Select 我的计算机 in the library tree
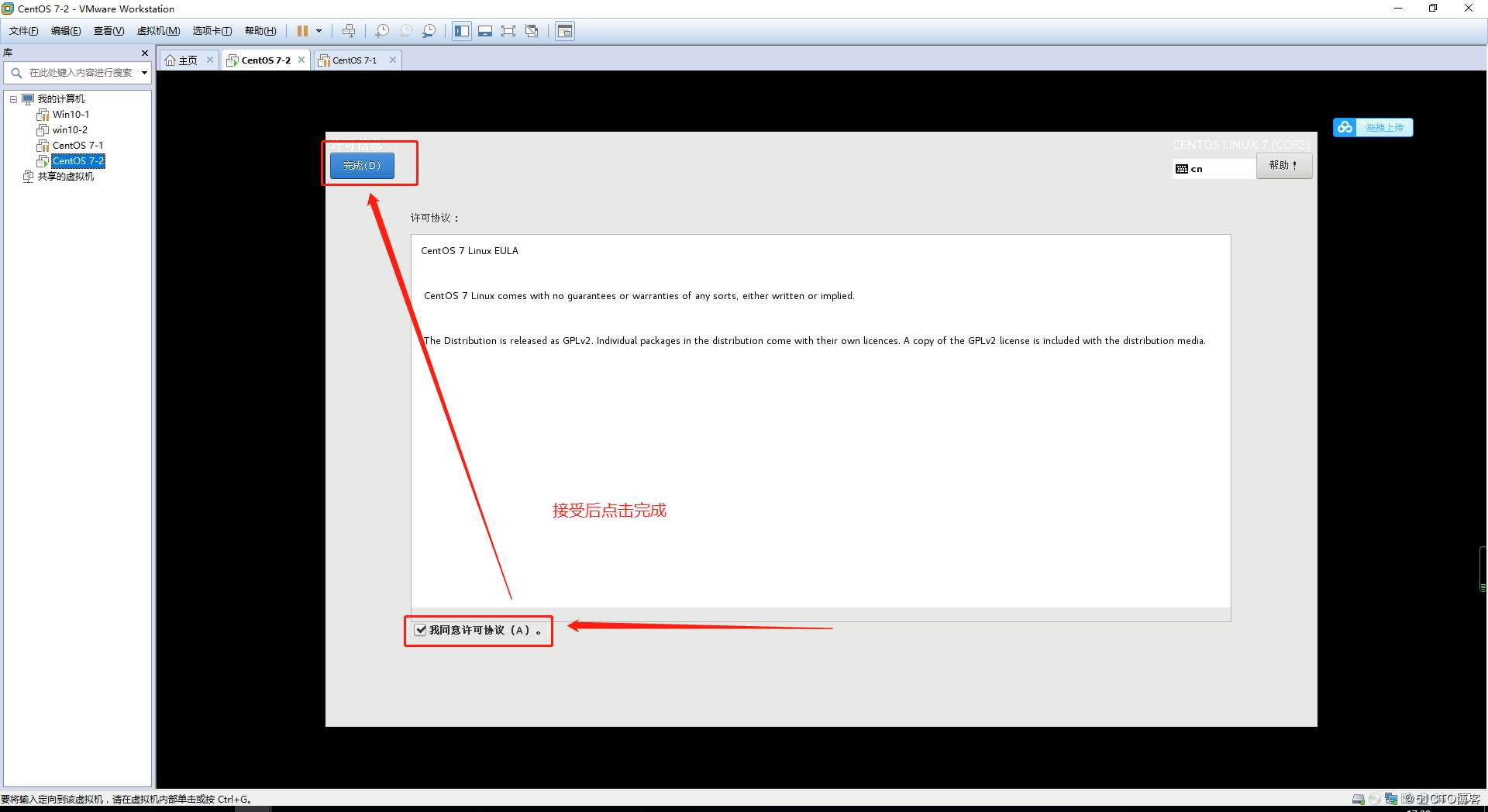The image size is (1488, 812). 61,99
